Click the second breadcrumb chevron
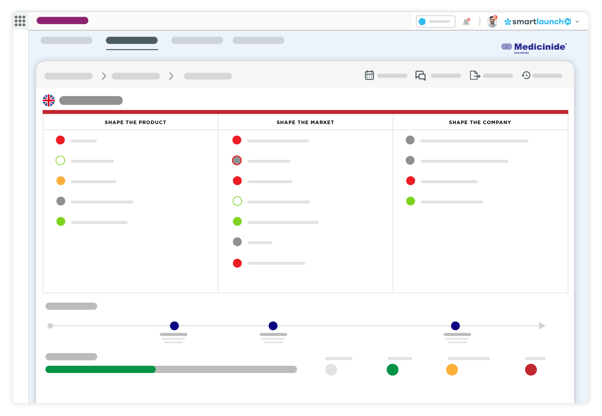 click(x=171, y=76)
